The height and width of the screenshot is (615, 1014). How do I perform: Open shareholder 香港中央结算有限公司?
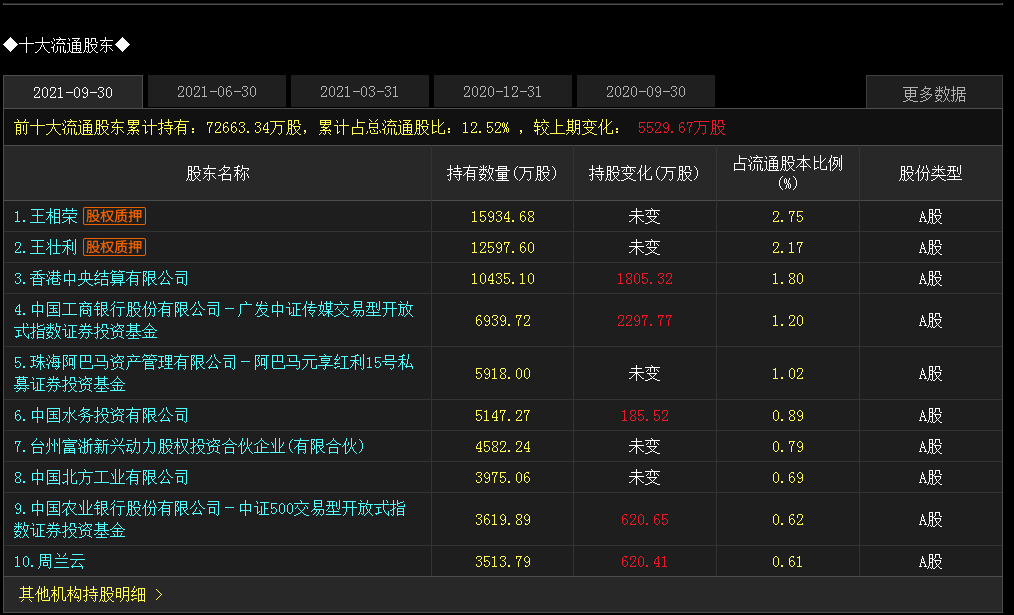[x=101, y=278]
